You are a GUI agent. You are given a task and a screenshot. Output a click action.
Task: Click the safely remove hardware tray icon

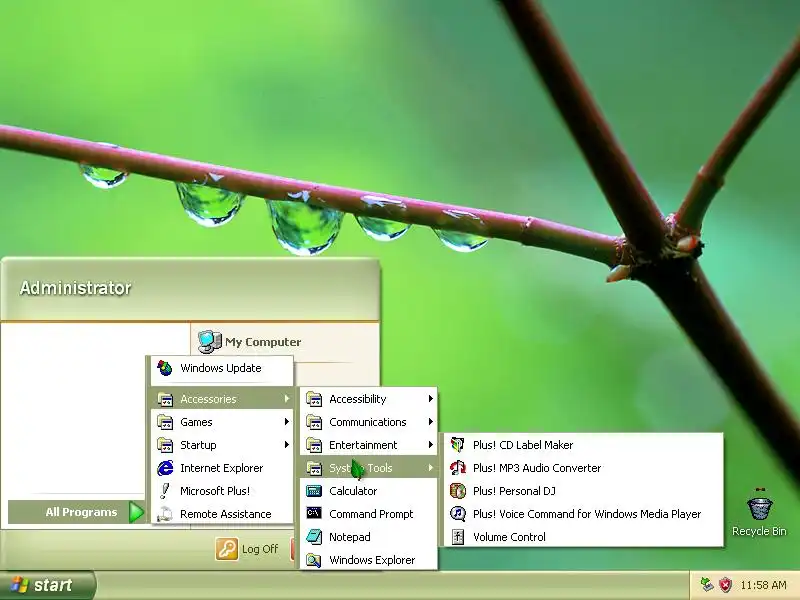(707, 585)
